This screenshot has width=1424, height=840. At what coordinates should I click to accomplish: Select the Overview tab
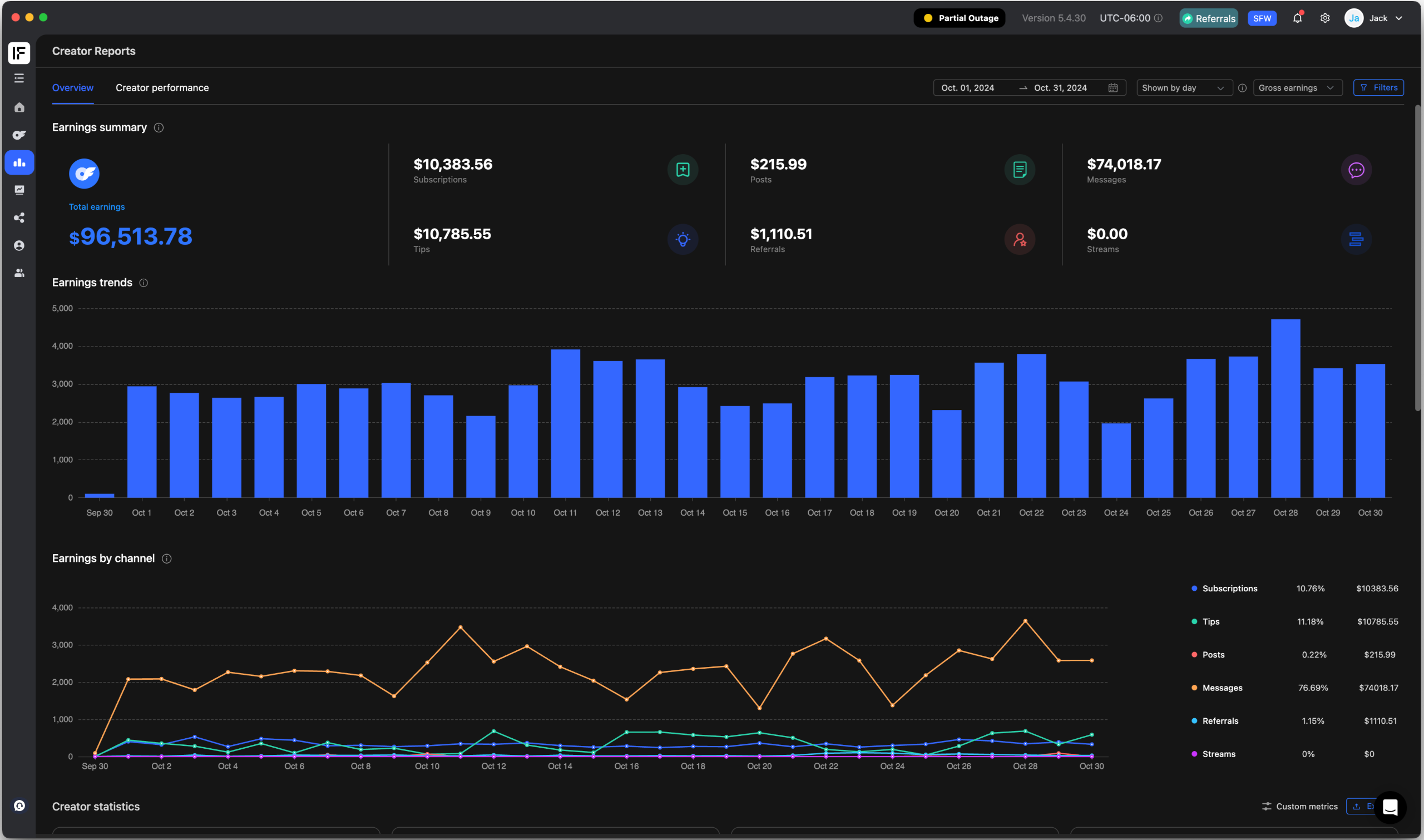tap(72, 88)
